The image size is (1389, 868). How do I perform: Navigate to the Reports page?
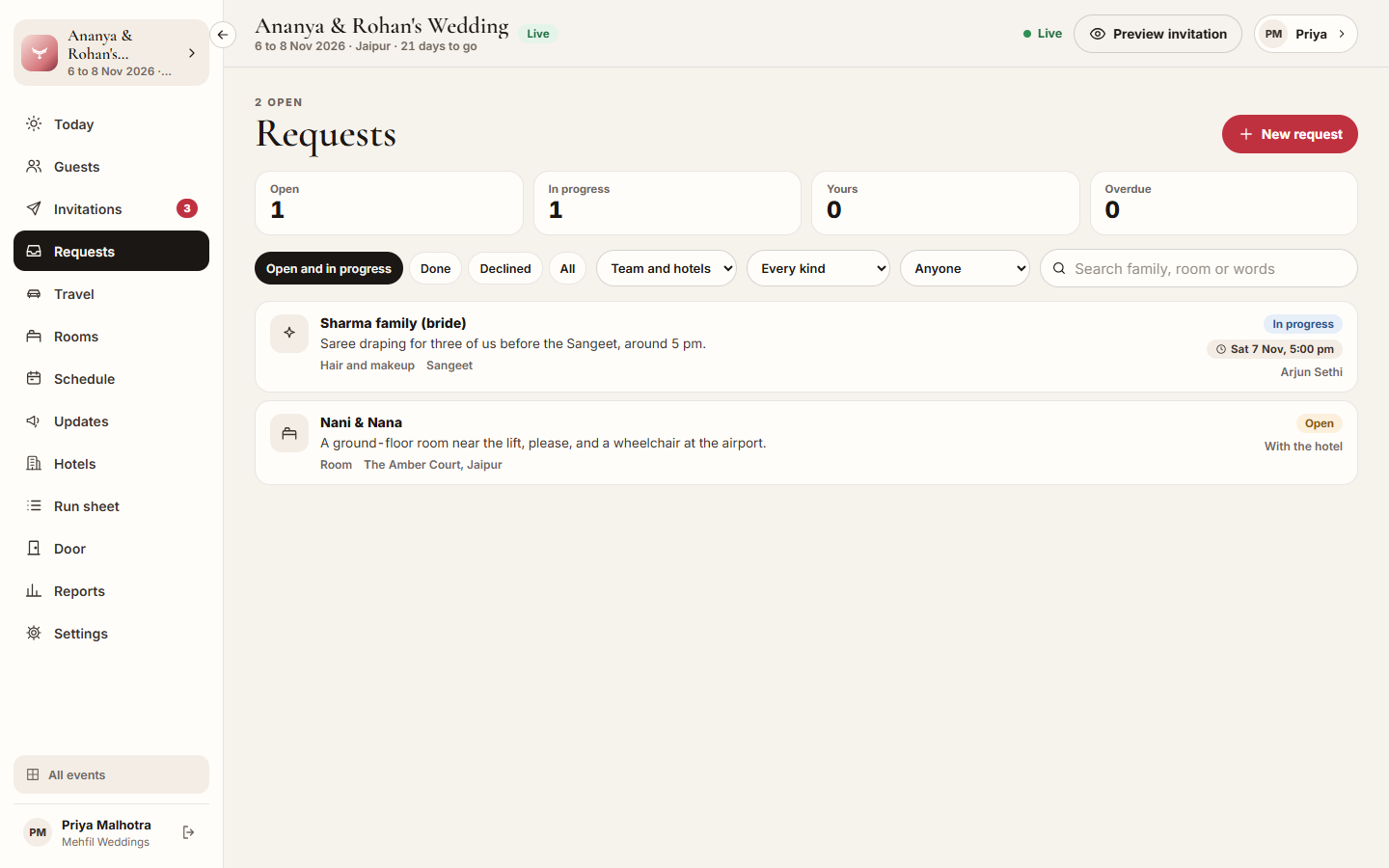point(111,590)
